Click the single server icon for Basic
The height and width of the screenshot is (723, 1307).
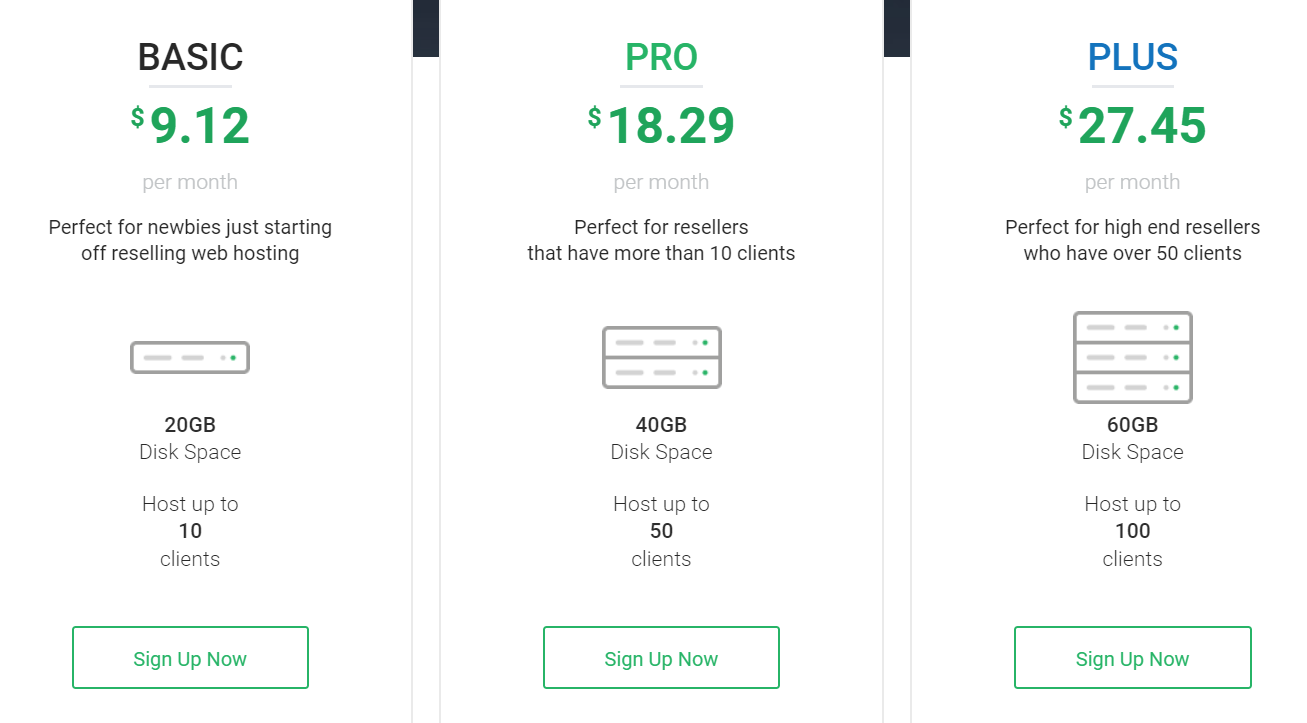point(190,357)
